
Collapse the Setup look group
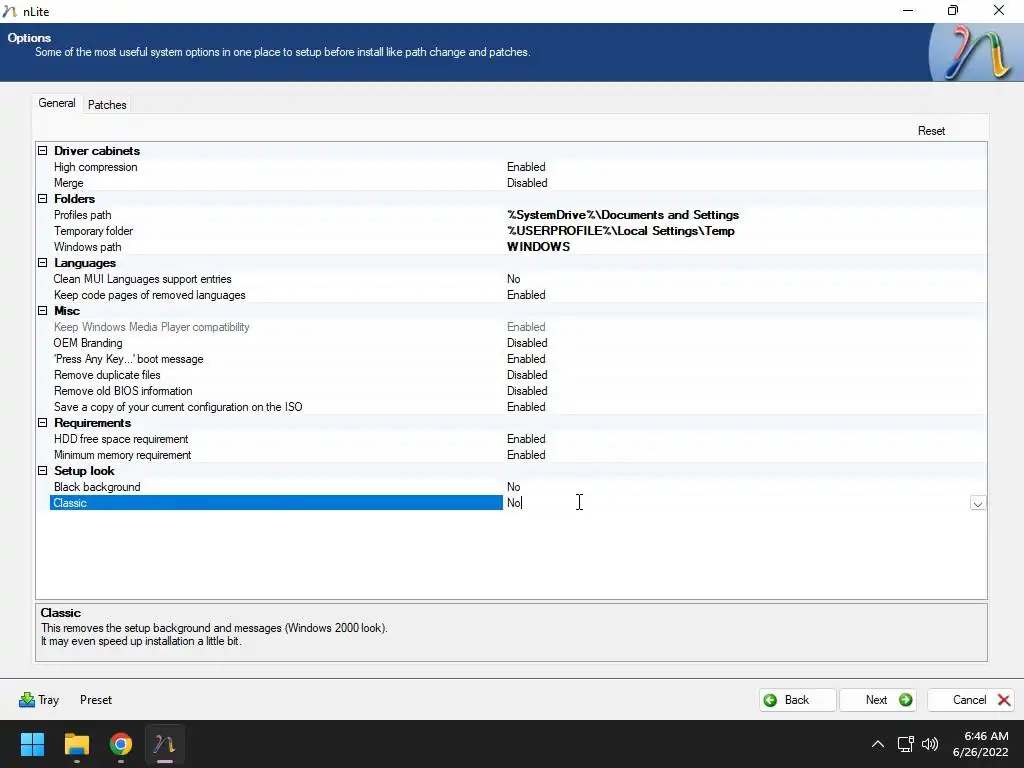pos(42,471)
